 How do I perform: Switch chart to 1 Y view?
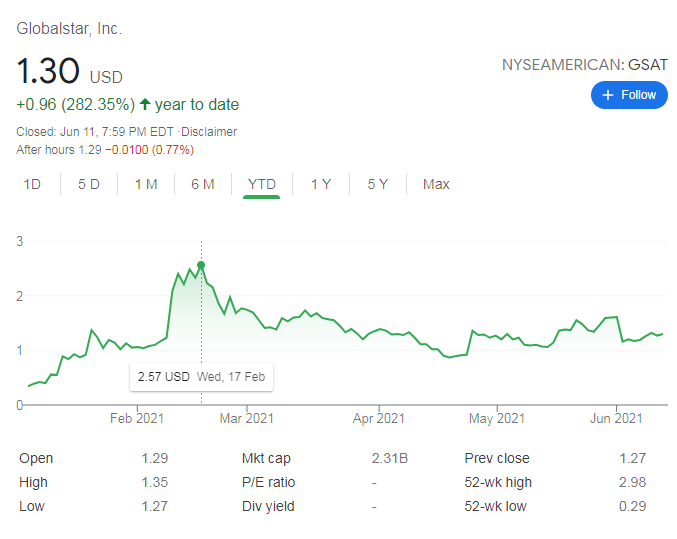pos(321,184)
